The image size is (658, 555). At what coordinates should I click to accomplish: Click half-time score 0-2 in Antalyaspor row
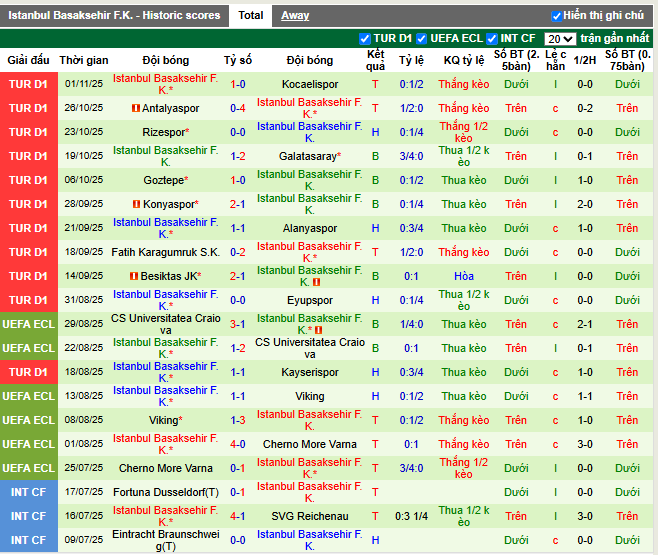click(585, 108)
